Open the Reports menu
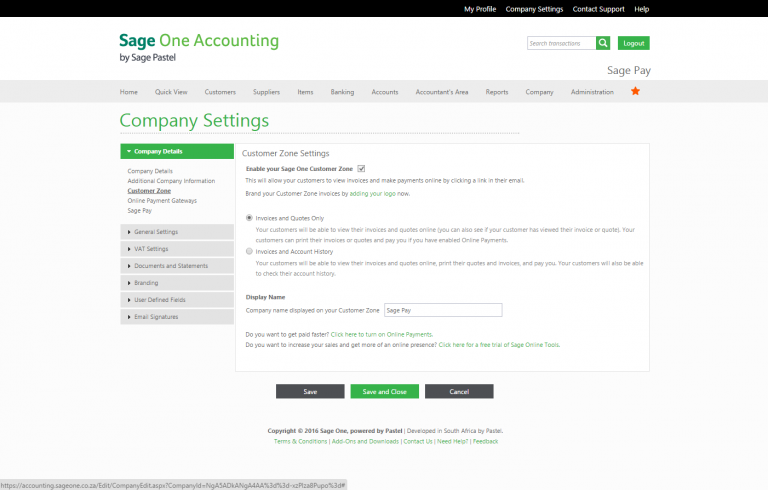 coord(497,92)
